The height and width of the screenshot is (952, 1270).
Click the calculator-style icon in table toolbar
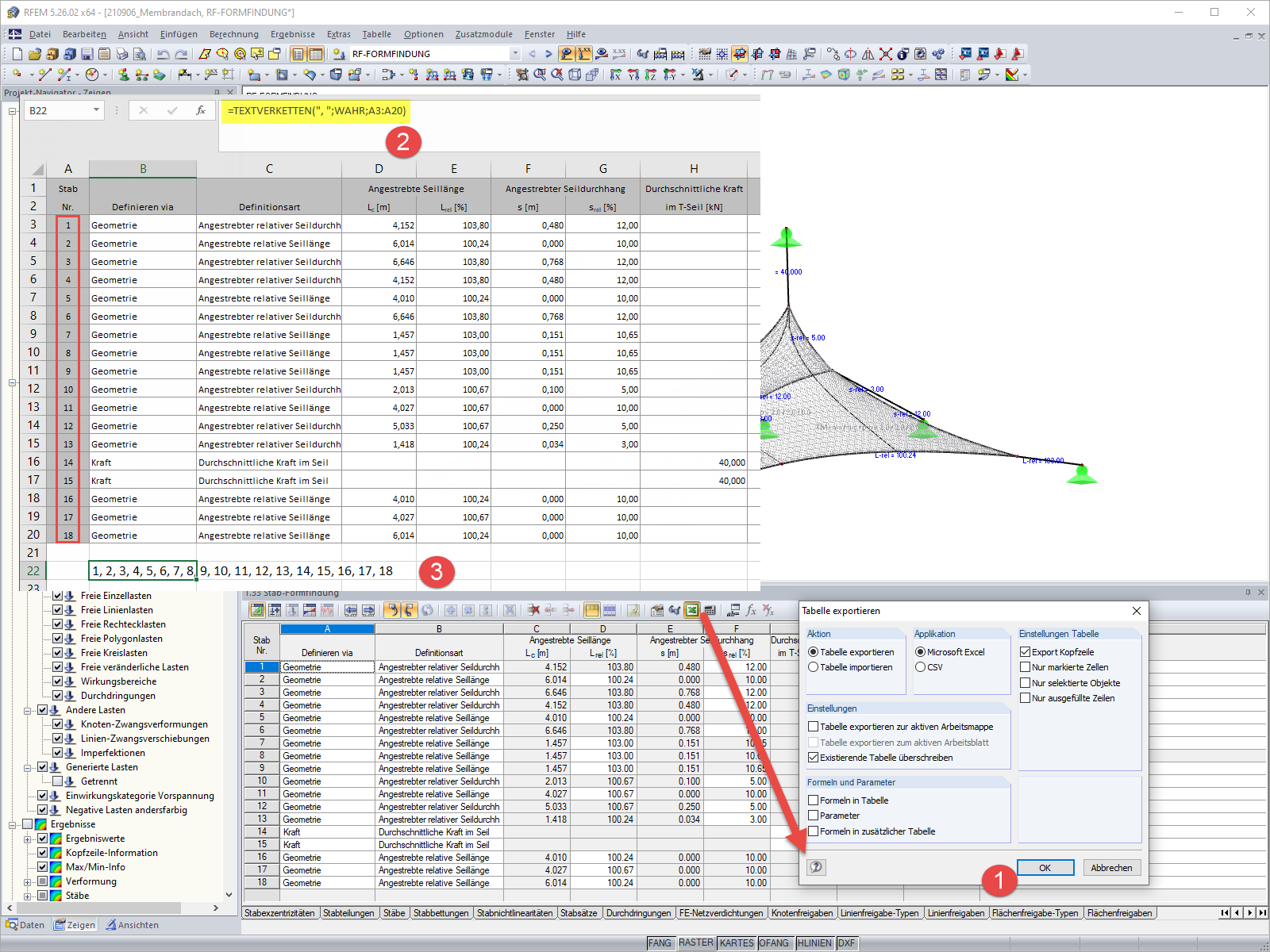click(710, 610)
